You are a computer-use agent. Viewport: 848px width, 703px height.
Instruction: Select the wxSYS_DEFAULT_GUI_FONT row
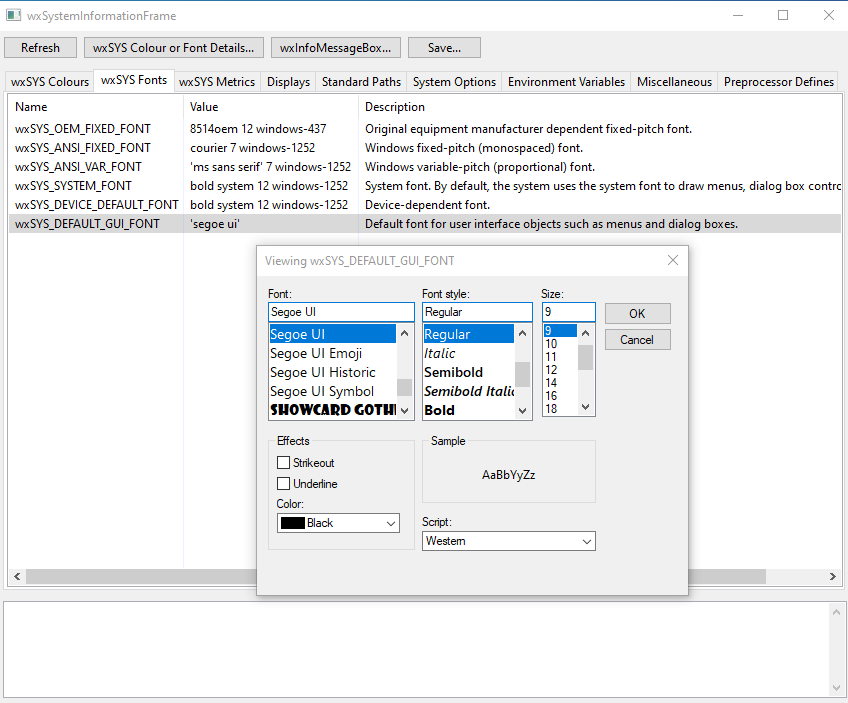click(425, 224)
